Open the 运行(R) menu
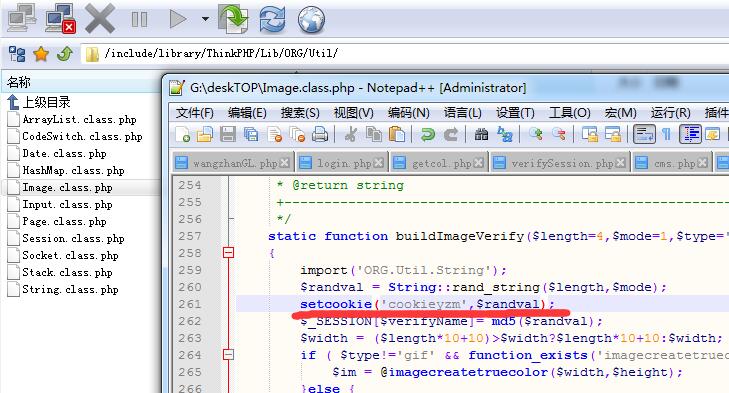 670,113
